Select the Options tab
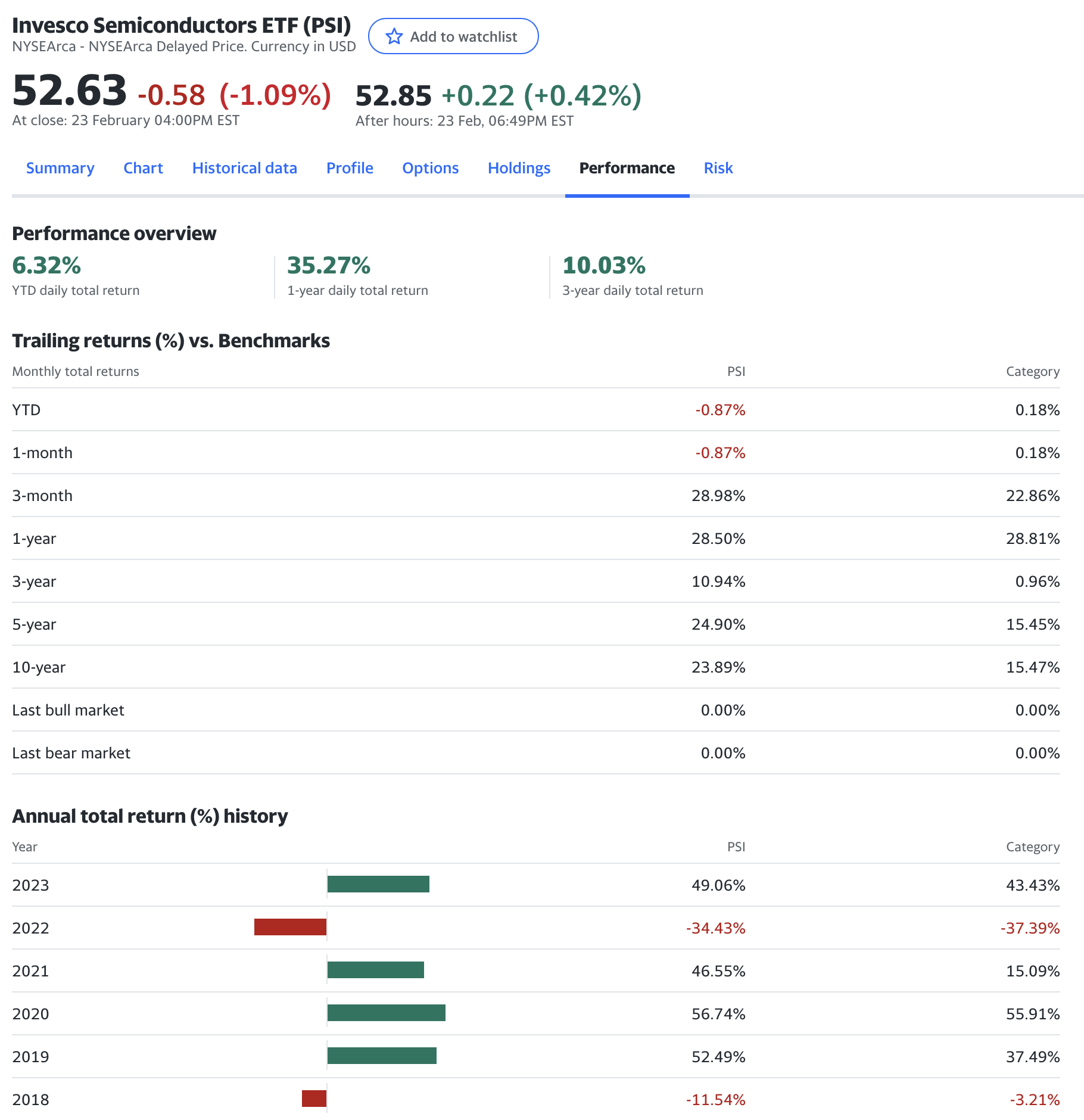Screen dimensions: 1084x1120 [430, 168]
